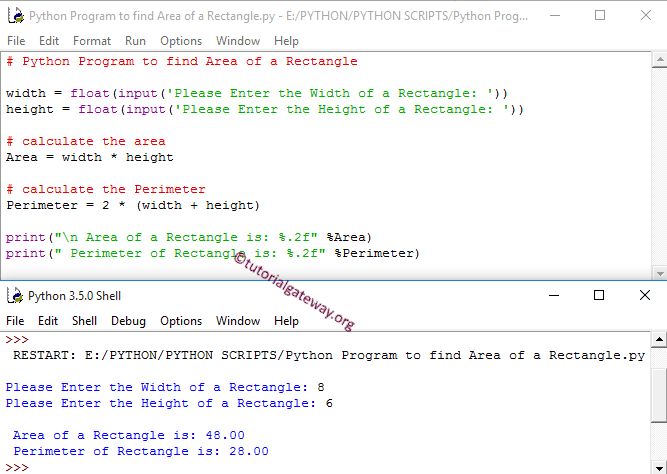667x474 pixels.
Task: Open the File menu in Python Shell
Action: [15, 320]
